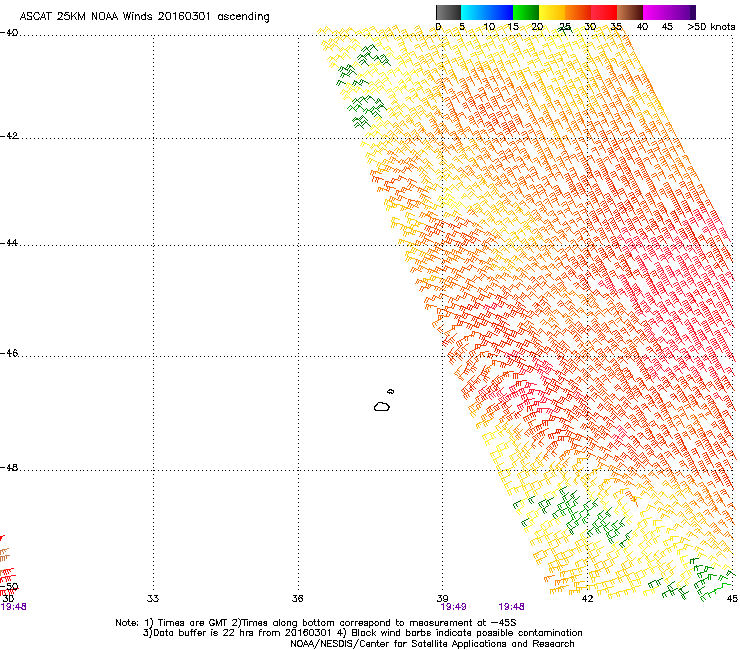Click the orange 25–30 knots legend segment
This screenshot has width=740, height=650.
pos(578,12)
